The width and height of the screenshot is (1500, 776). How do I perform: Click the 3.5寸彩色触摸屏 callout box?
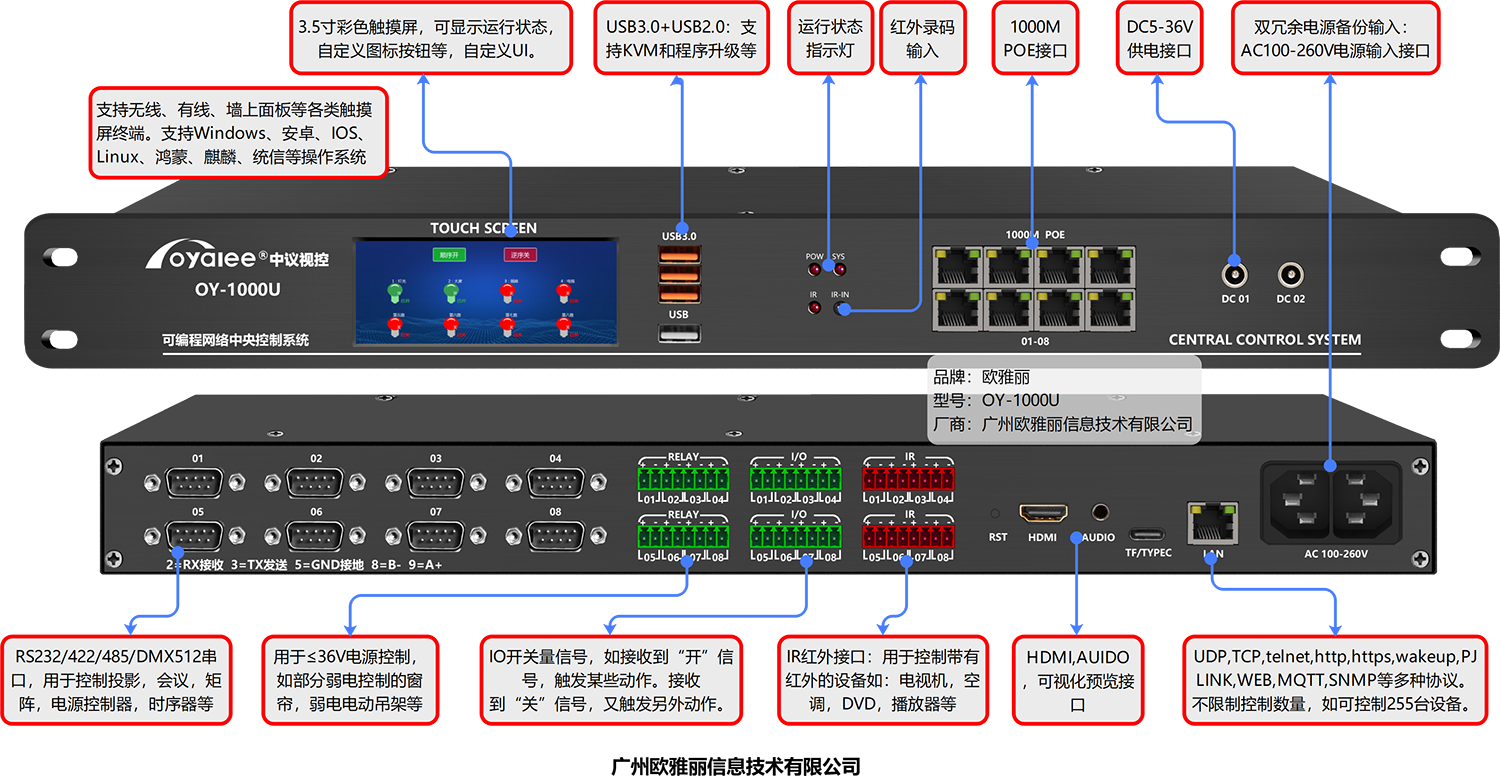431,39
